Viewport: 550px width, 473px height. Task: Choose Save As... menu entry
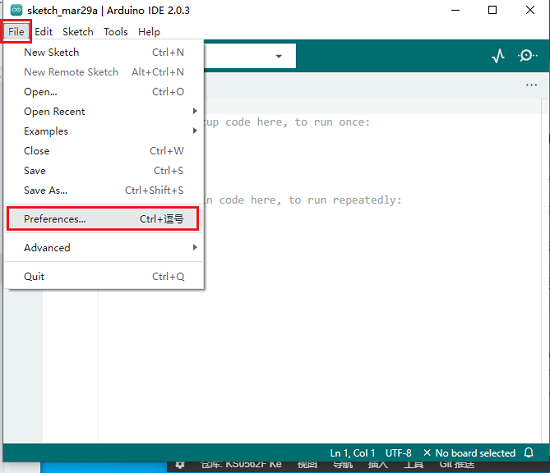(x=103, y=190)
